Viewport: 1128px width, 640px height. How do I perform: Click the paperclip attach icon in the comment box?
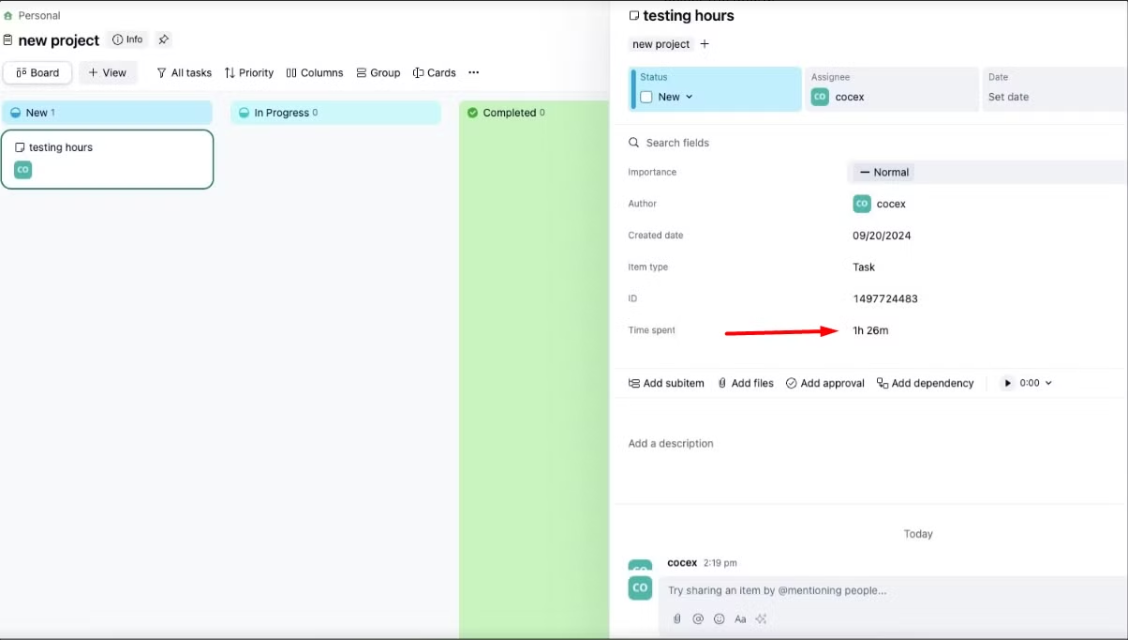[x=677, y=619]
